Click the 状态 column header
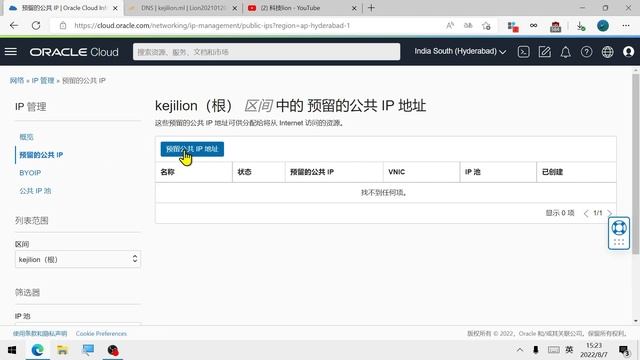640x360 pixels. (244, 172)
